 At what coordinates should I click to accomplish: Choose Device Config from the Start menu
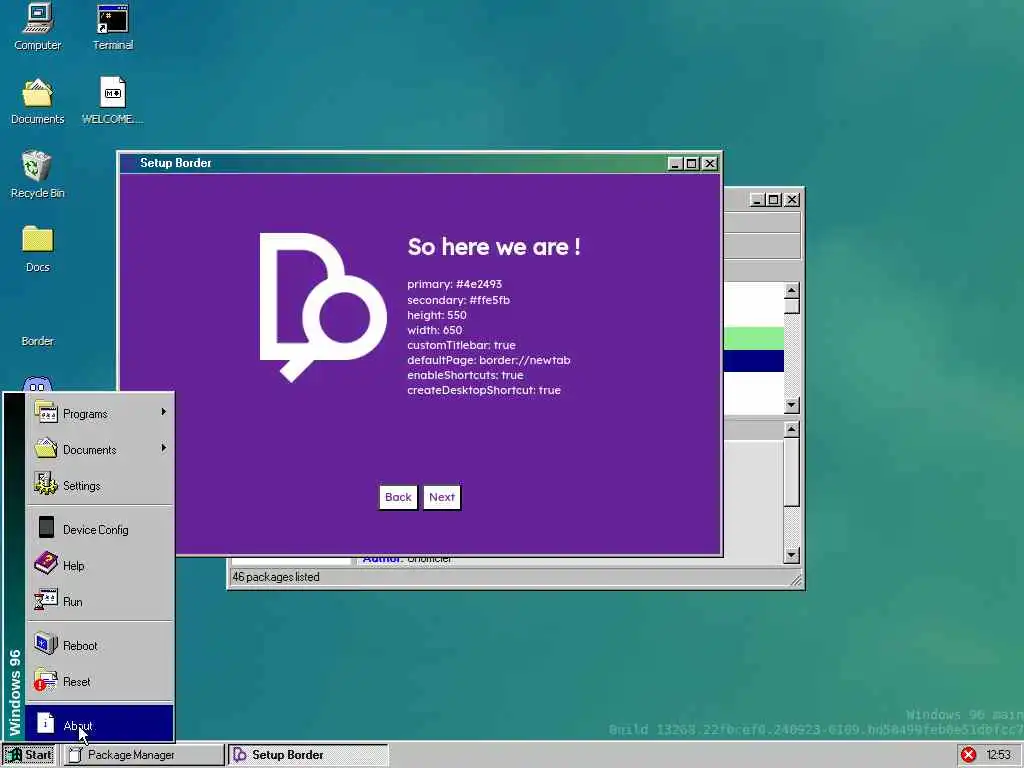pos(100,529)
